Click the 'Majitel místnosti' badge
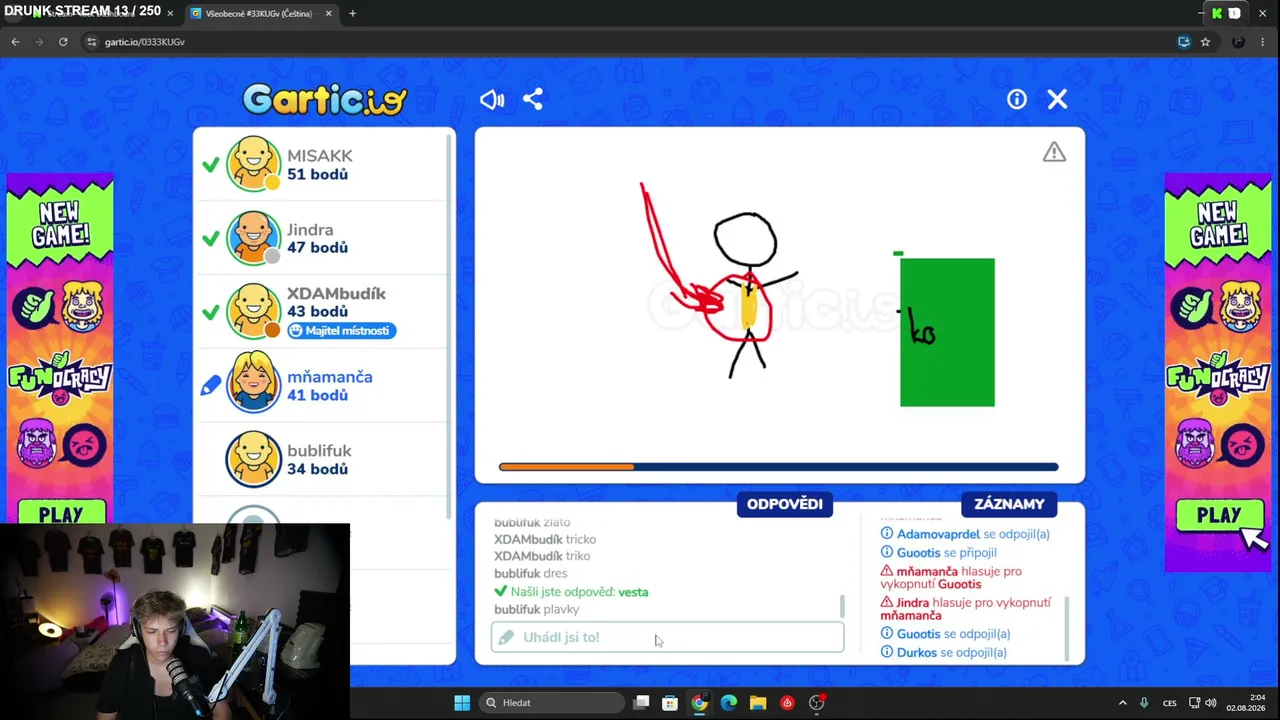 [342, 331]
